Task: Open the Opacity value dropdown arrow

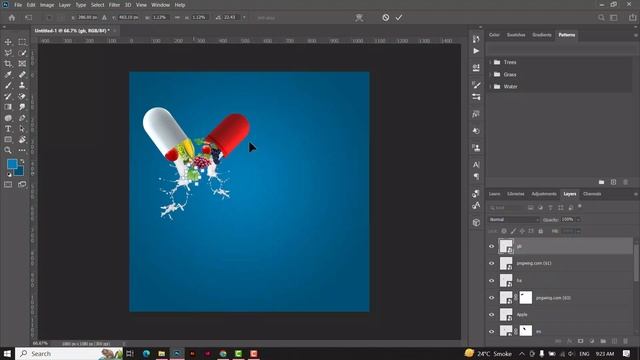Action: (578, 220)
